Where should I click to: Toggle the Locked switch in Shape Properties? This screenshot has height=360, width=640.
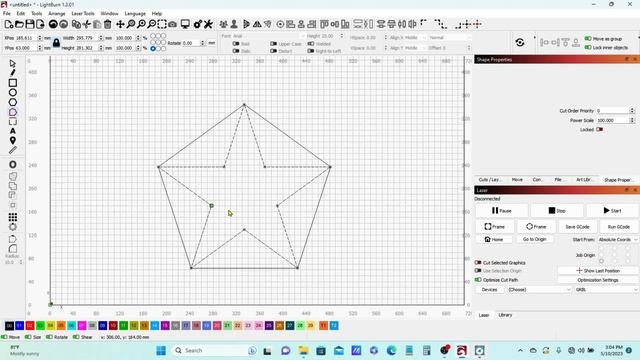(599, 129)
